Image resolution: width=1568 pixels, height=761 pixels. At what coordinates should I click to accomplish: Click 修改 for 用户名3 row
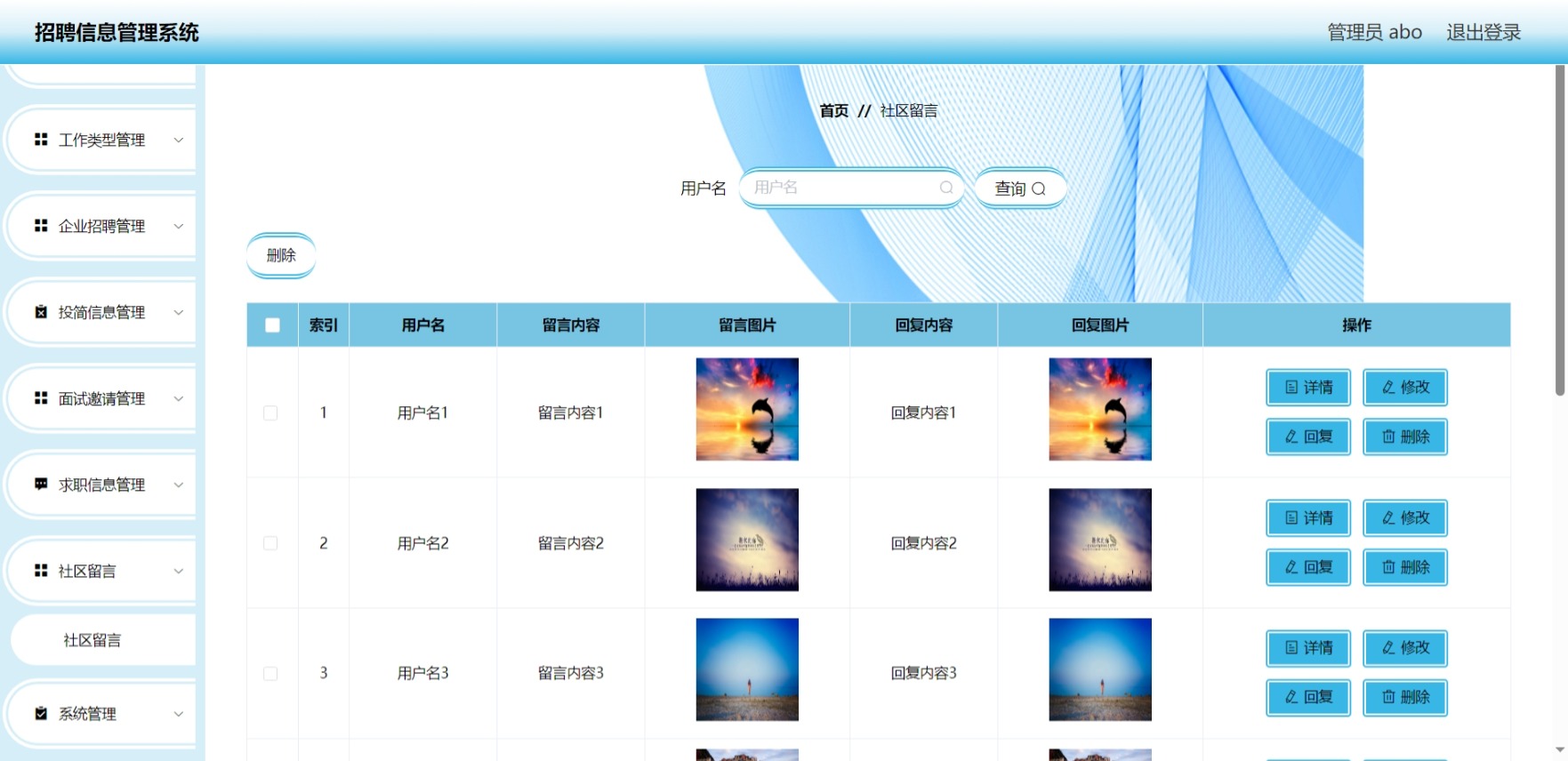tap(1405, 647)
